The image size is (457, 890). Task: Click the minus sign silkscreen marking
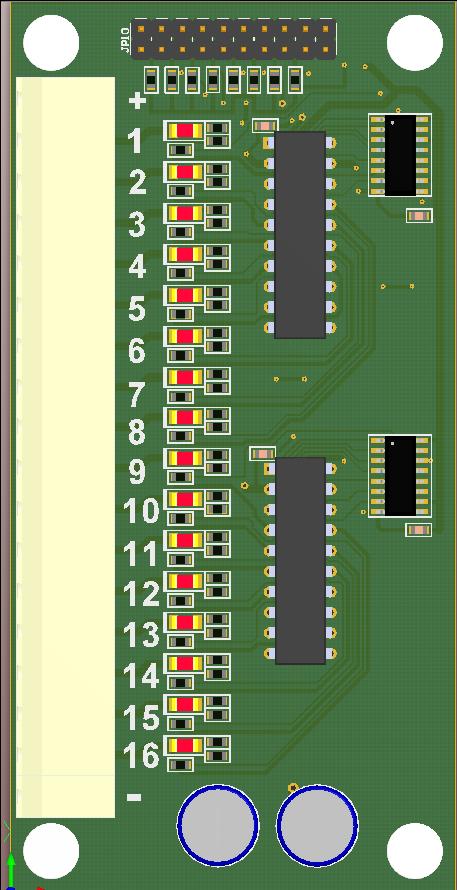point(135,797)
